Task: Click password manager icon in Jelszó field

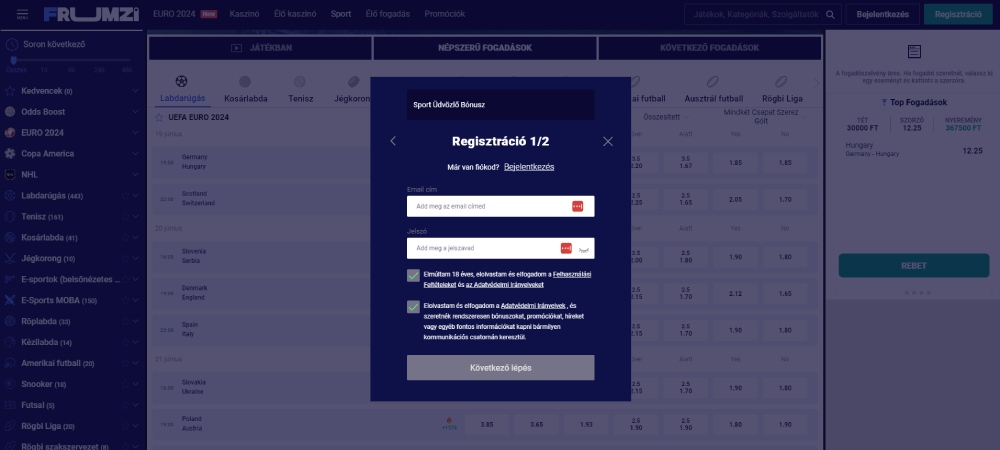Action: 566,249
